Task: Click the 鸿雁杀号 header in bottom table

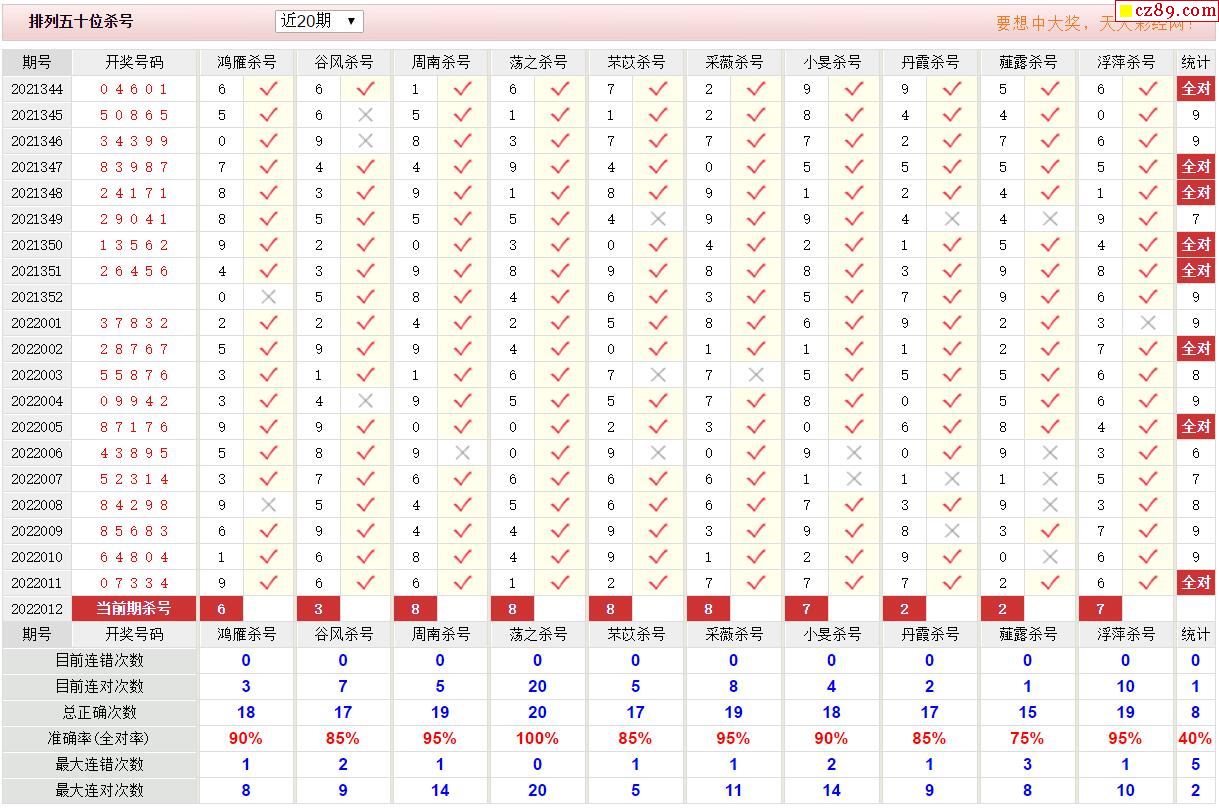Action: coord(247,634)
